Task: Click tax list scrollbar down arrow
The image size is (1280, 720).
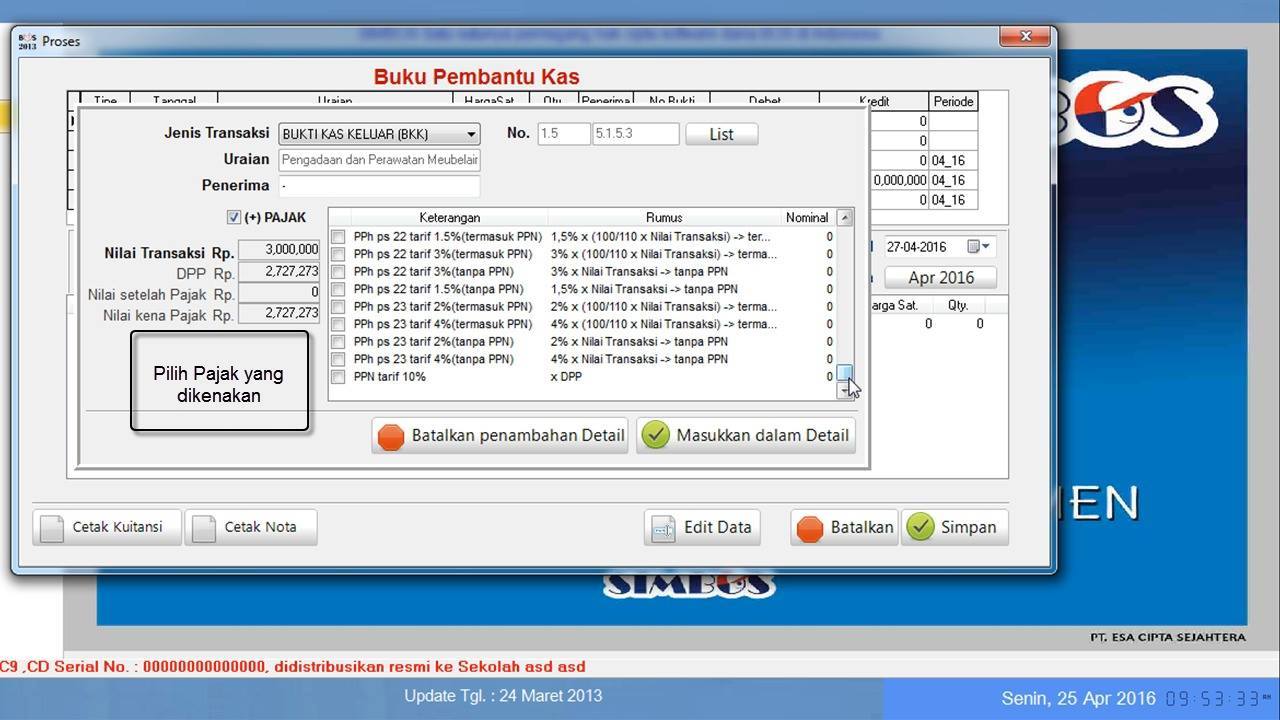Action: pos(845,391)
